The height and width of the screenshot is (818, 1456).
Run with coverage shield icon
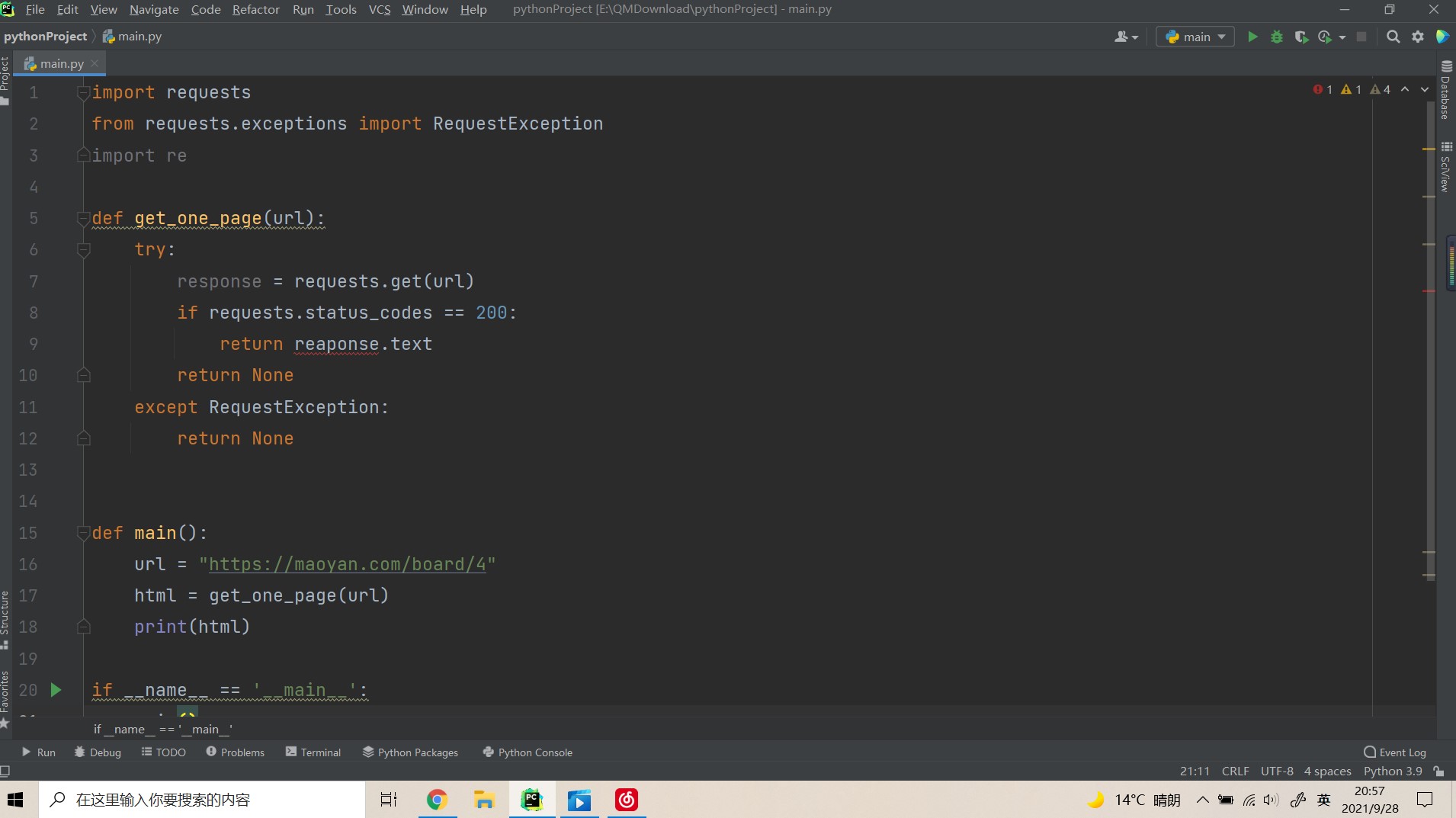point(1301,37)
